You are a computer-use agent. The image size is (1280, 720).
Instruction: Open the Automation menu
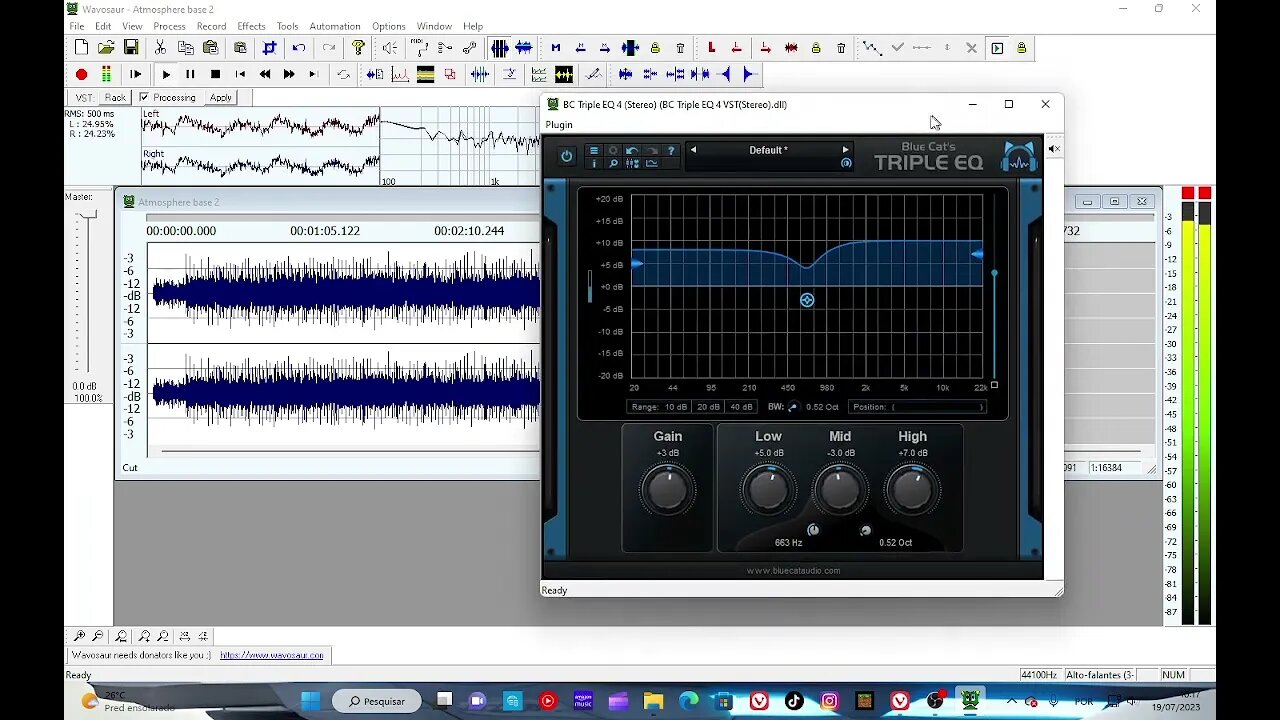pyautogui.click(x=335, y=26)
